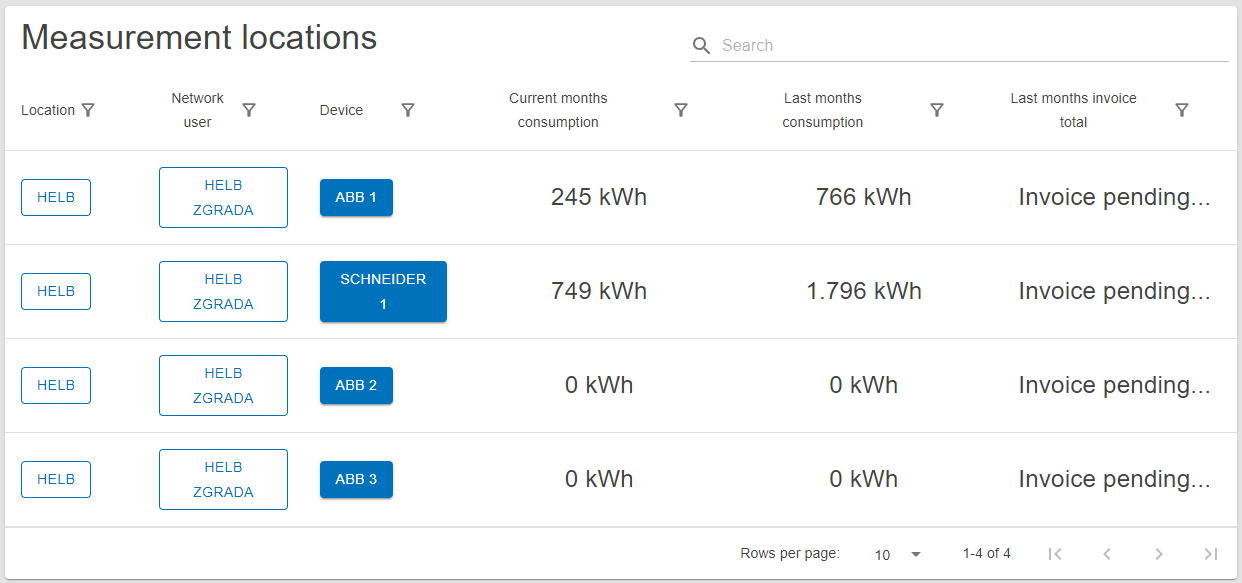Image resolution: width=1242 pixels, height=583 pixels.
Task: Filter by Last months consumption
Action: [x=937, y=110]
